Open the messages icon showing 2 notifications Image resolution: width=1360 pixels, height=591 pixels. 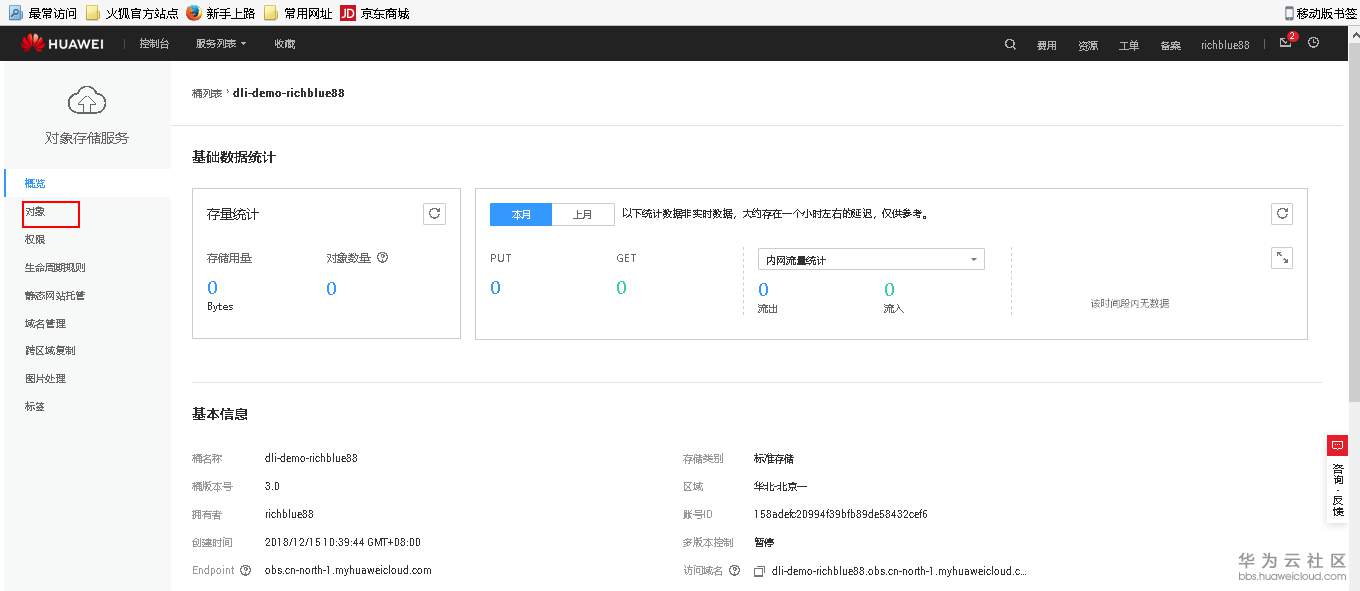1284,44
